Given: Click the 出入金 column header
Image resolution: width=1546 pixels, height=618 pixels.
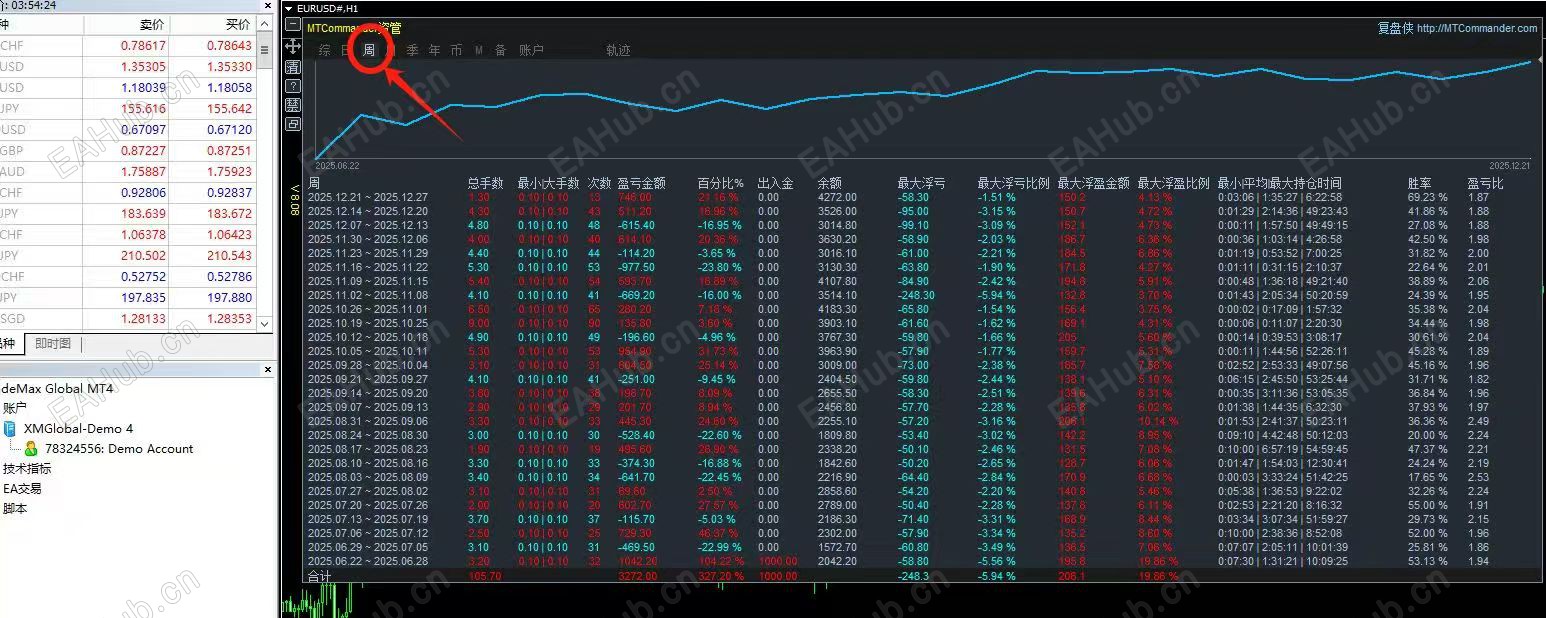Looking at the screenshot, I should (775, 184).
